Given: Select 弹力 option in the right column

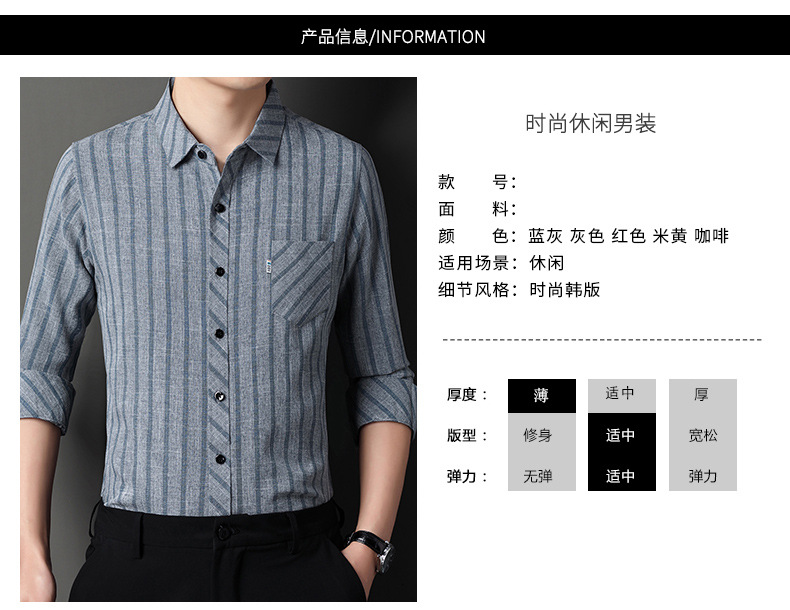Looking at the screenshot, I should point(703,476).
